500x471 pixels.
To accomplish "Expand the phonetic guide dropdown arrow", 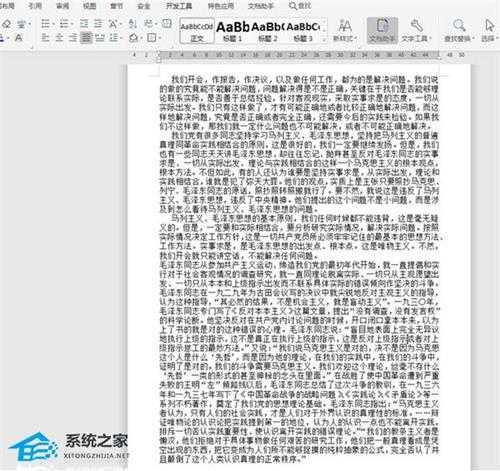I will pos(30,24).
